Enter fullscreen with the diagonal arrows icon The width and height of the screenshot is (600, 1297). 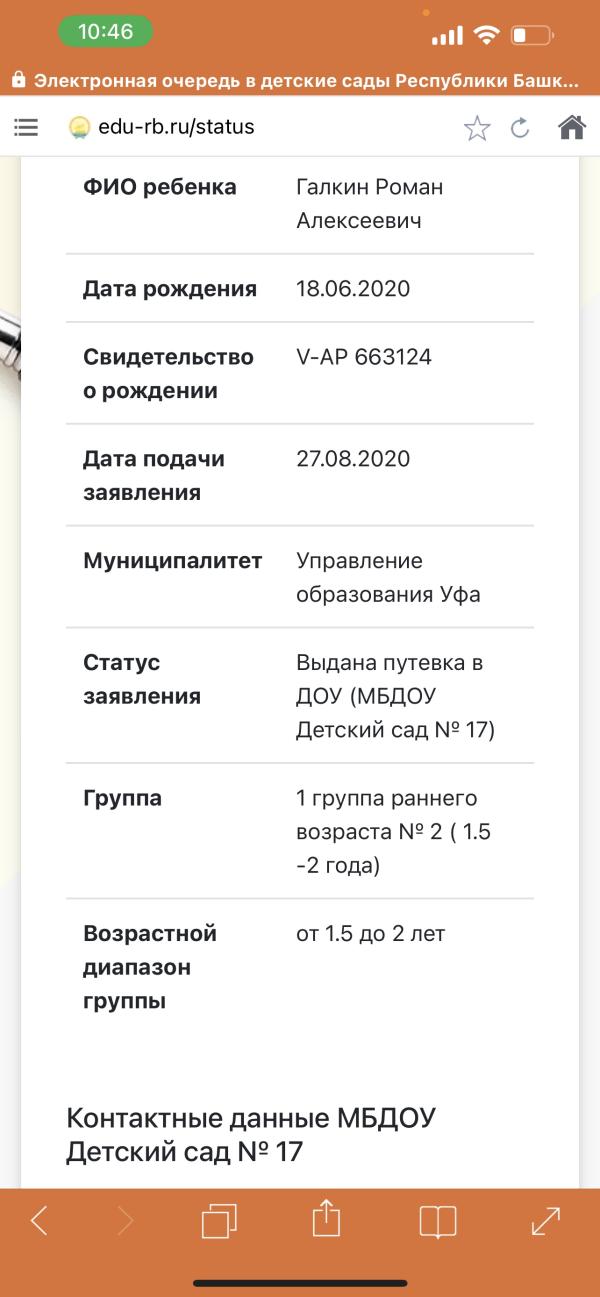(x=545, y=1221)
